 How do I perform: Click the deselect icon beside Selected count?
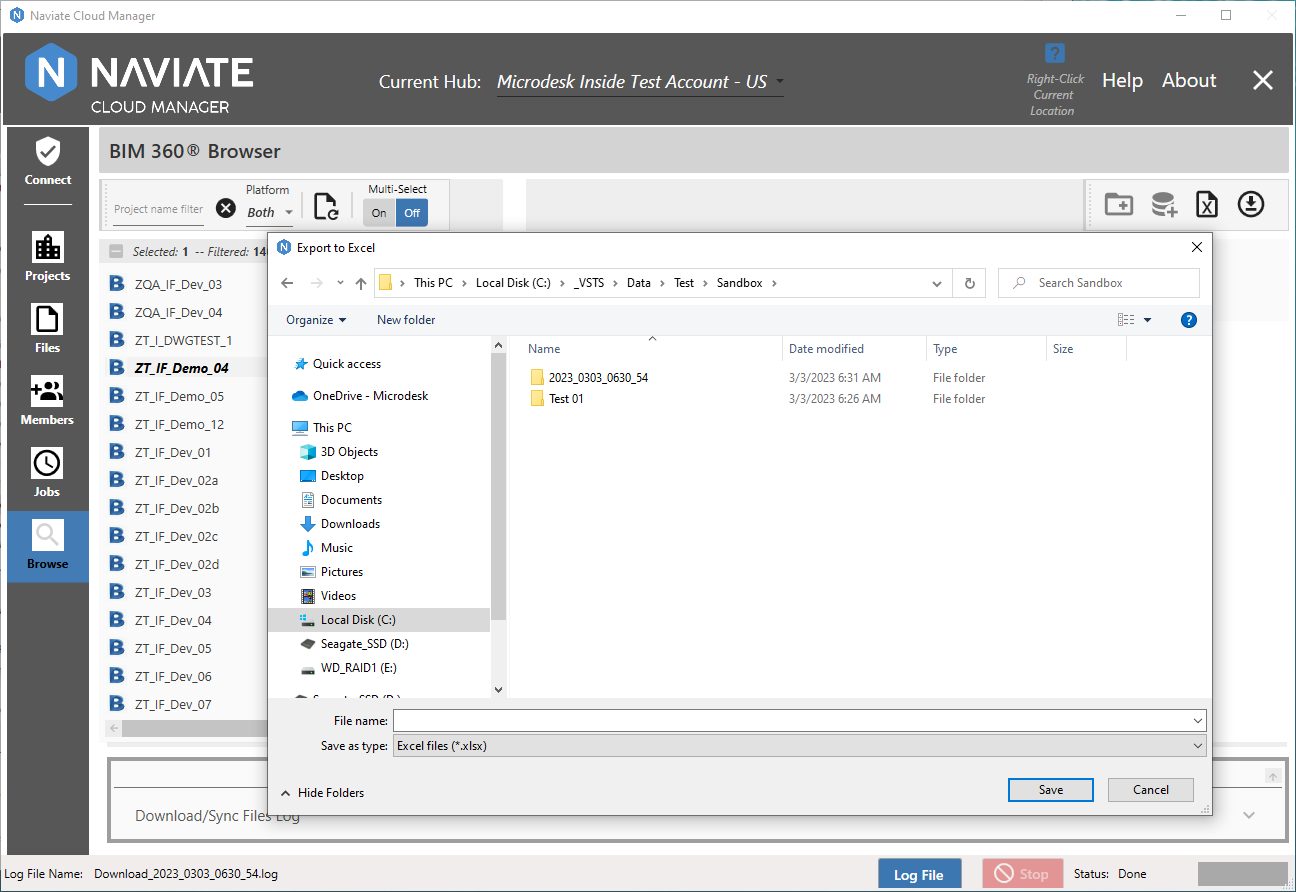pyautogui.click(x=117, y=252)
